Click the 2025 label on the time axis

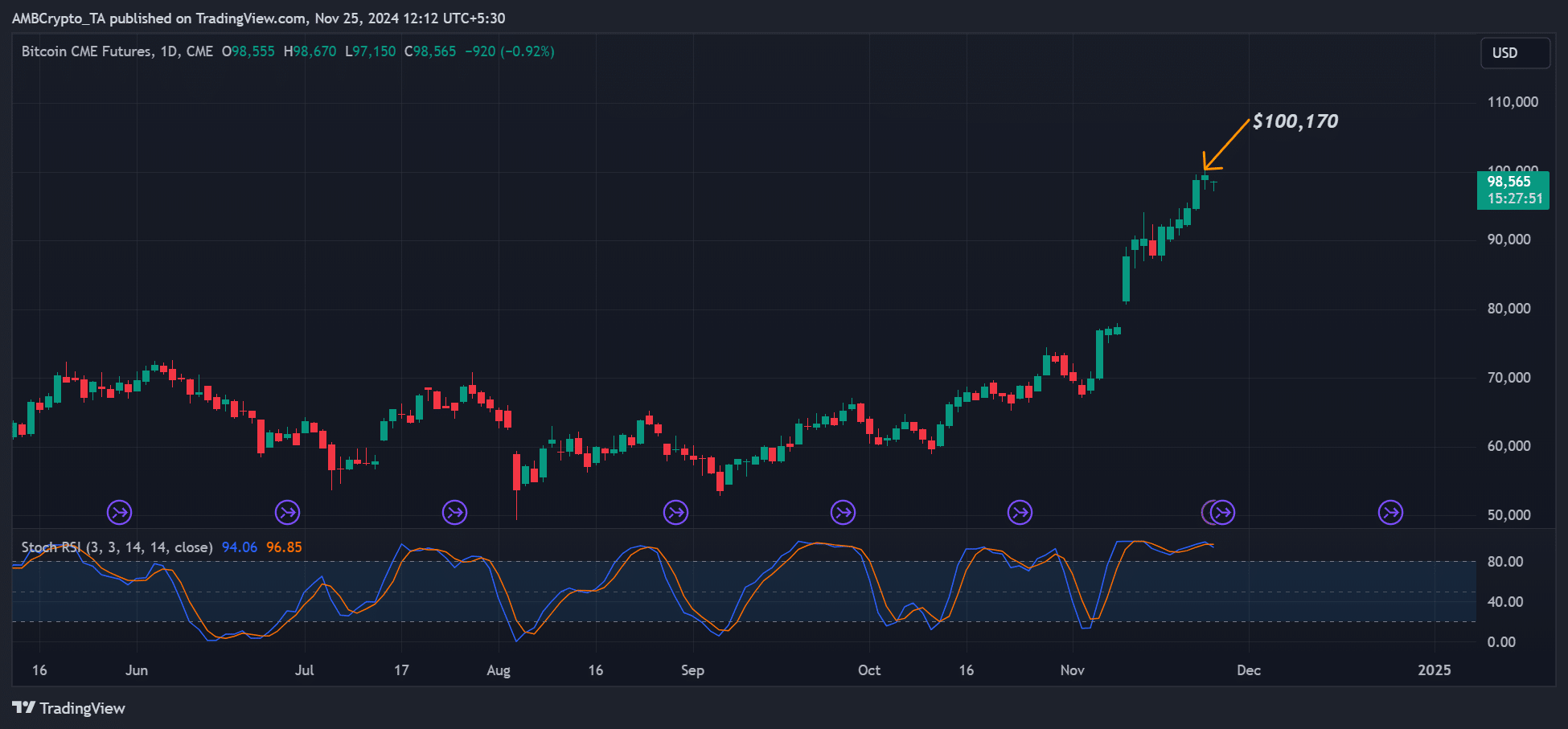click(x=1435, y=670)
